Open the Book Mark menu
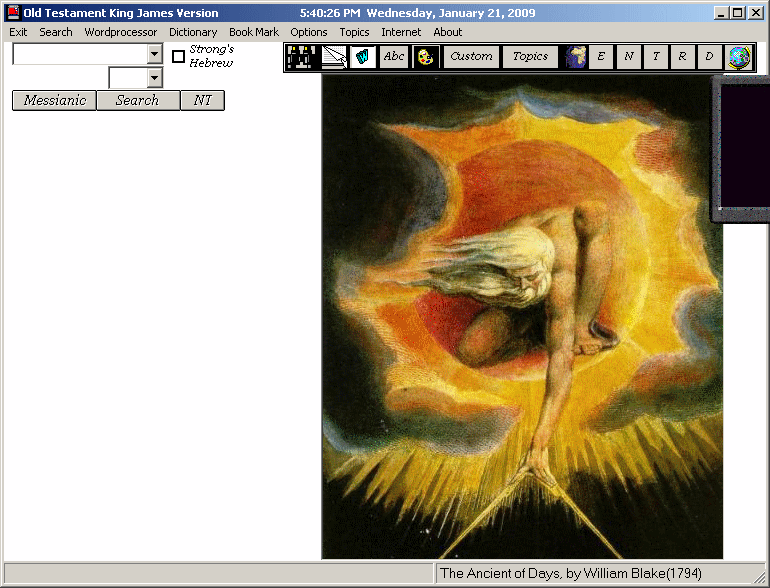 (x=254, y=32)
